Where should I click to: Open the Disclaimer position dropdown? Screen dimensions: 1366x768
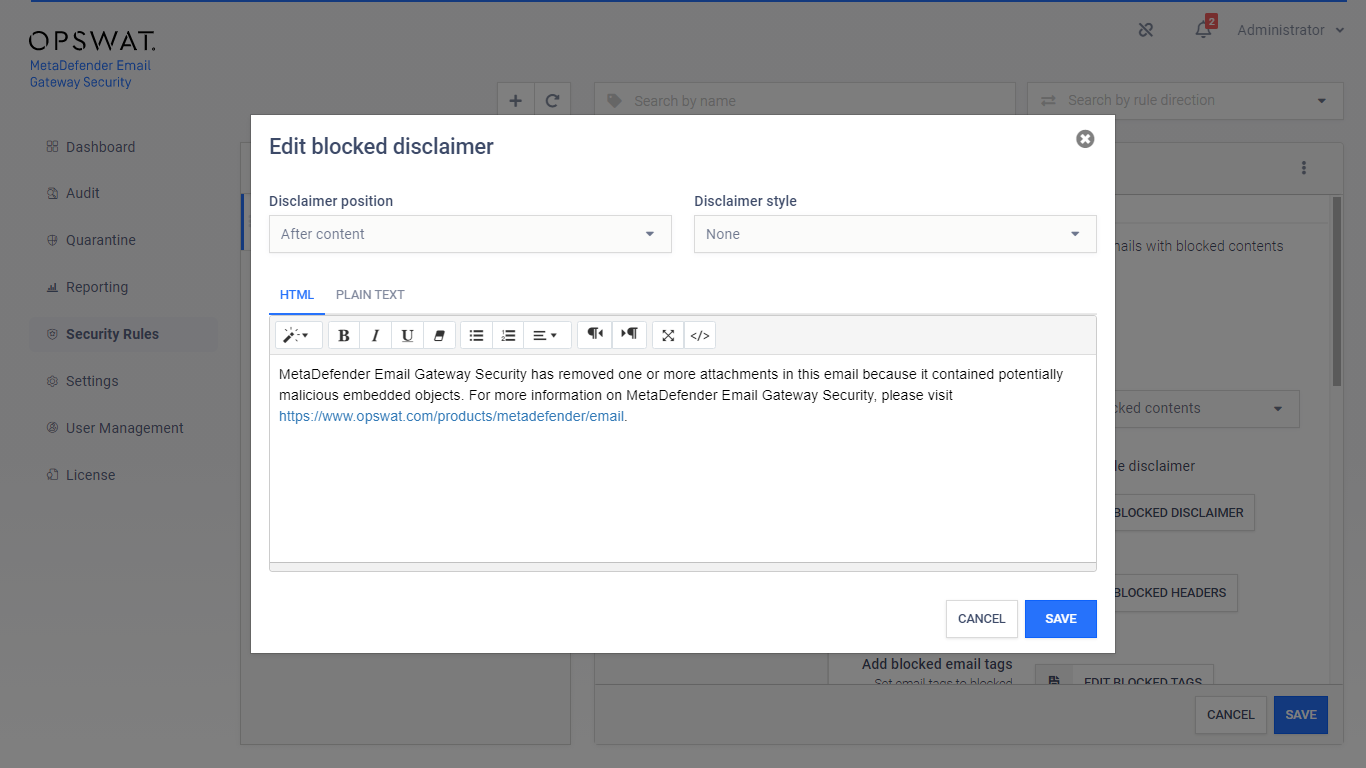470,234
